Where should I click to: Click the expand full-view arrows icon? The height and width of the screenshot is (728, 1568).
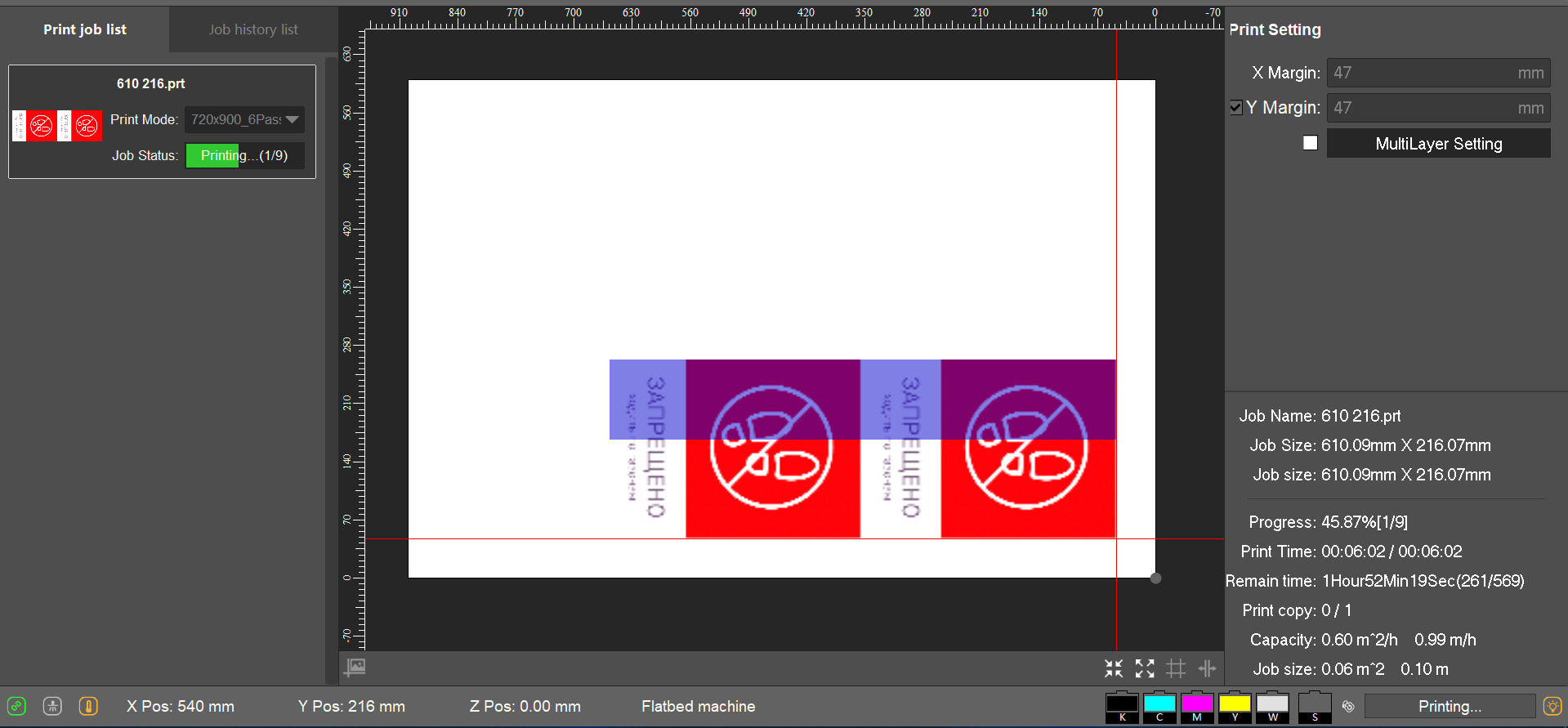[1145, 668]
